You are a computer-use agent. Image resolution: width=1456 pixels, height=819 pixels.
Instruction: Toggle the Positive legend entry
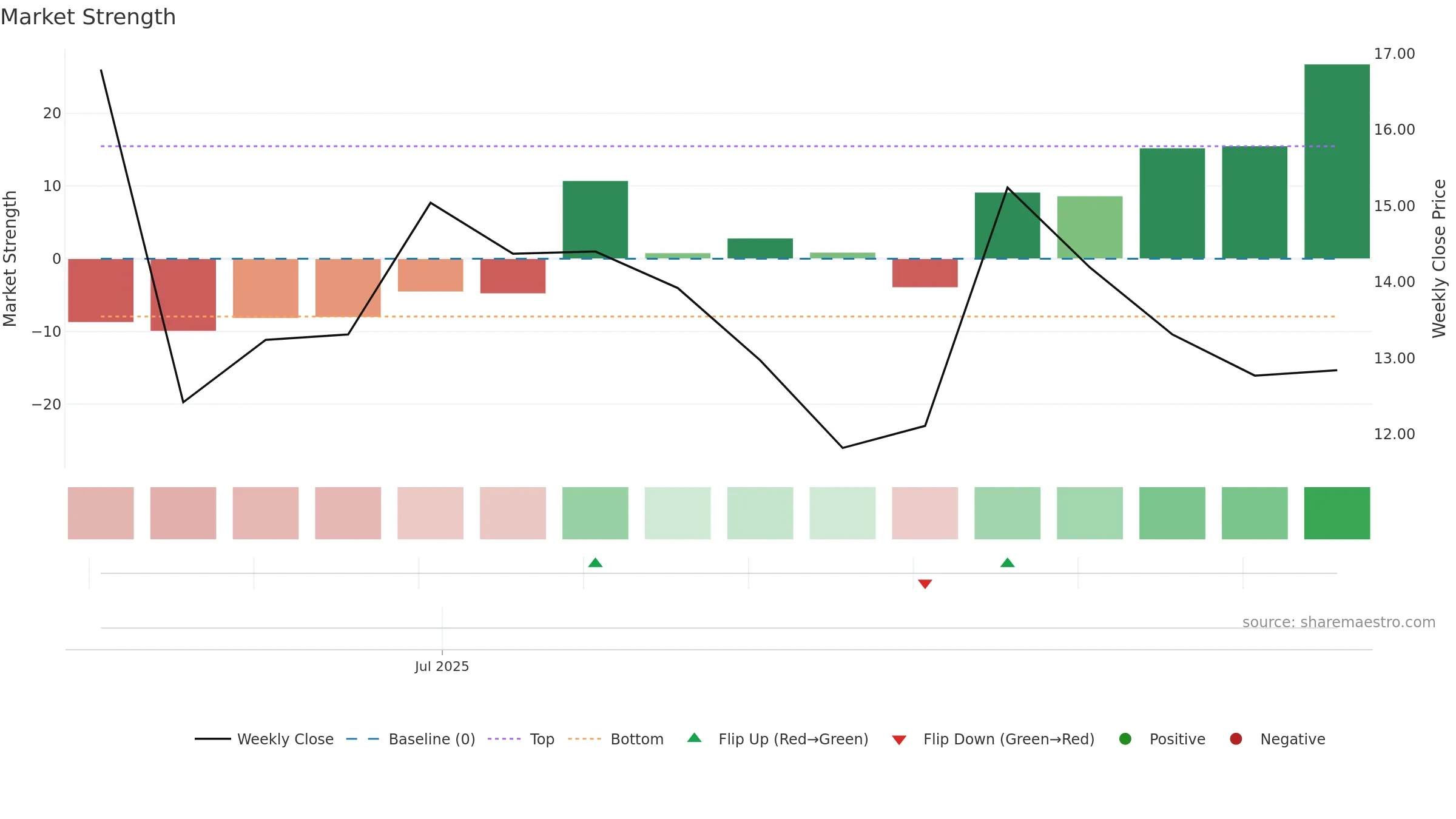[1162, 739]
